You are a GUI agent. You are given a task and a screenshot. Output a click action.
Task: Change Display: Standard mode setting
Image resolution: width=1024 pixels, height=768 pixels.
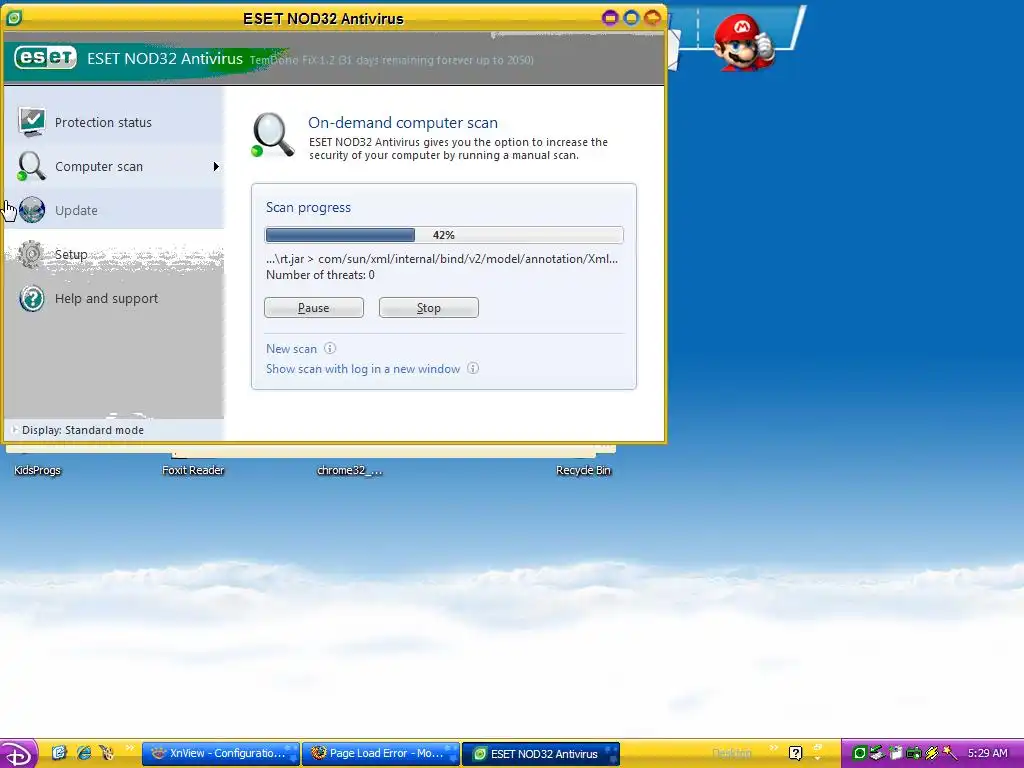(x=82, y=430)
